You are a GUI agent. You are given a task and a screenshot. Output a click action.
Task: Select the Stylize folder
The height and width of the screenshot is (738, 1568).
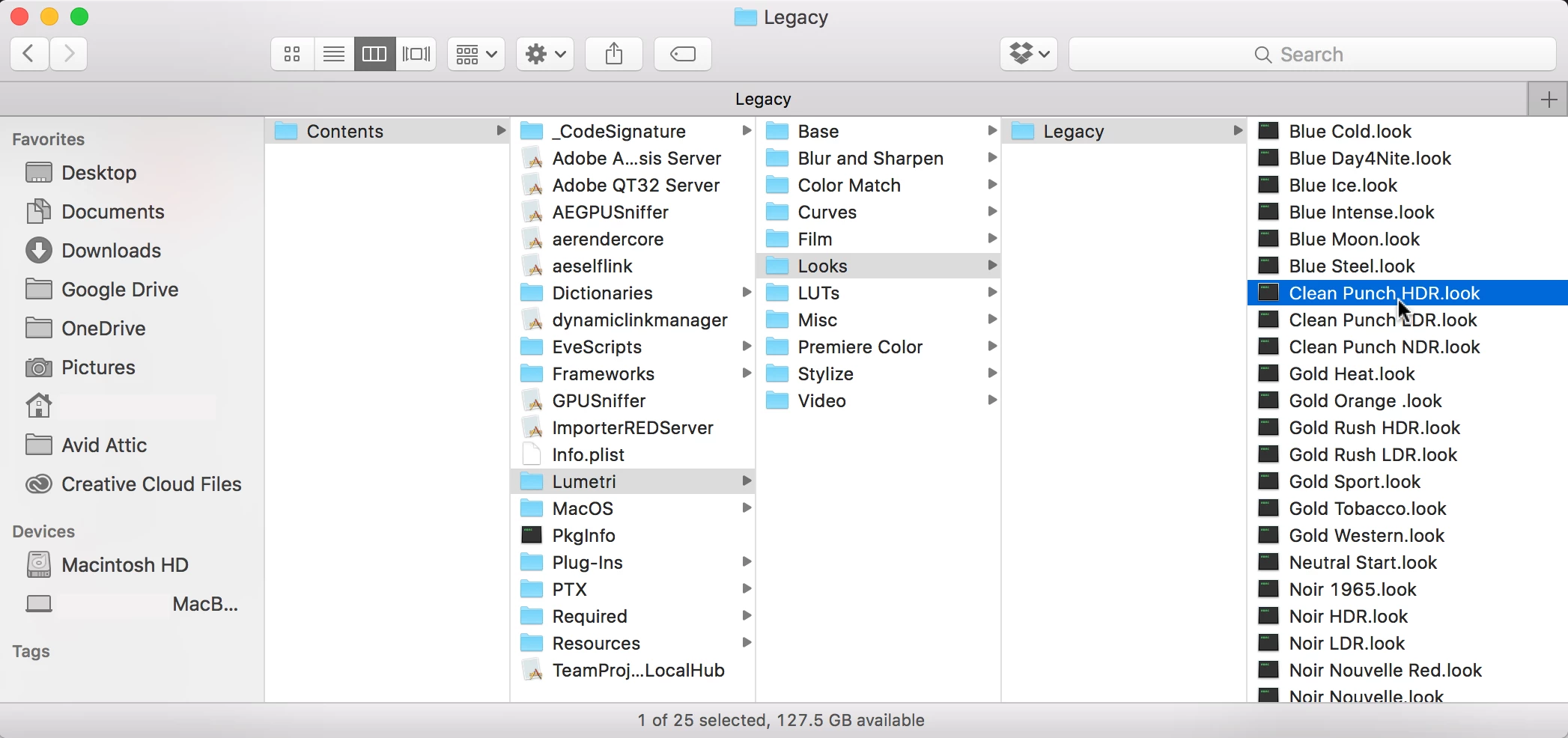coord(879,373)
